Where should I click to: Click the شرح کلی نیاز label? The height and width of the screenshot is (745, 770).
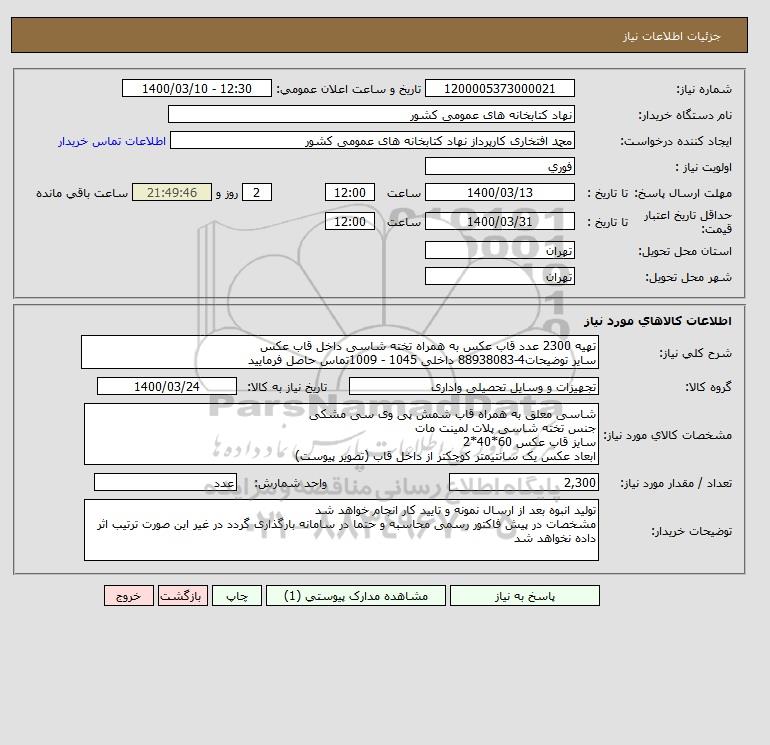[695, 353]
